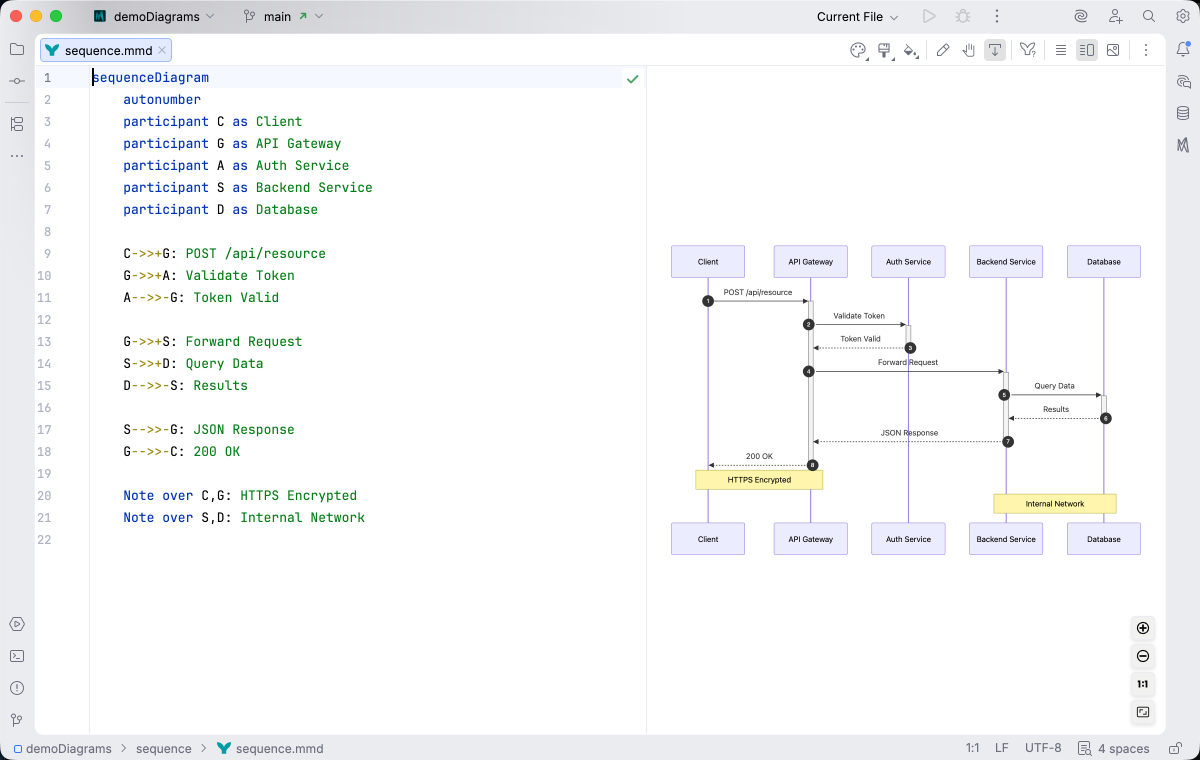1200x760 pixels.
Task: Click the Code With Me add-user icon
Action: (x=1115, y=16)
